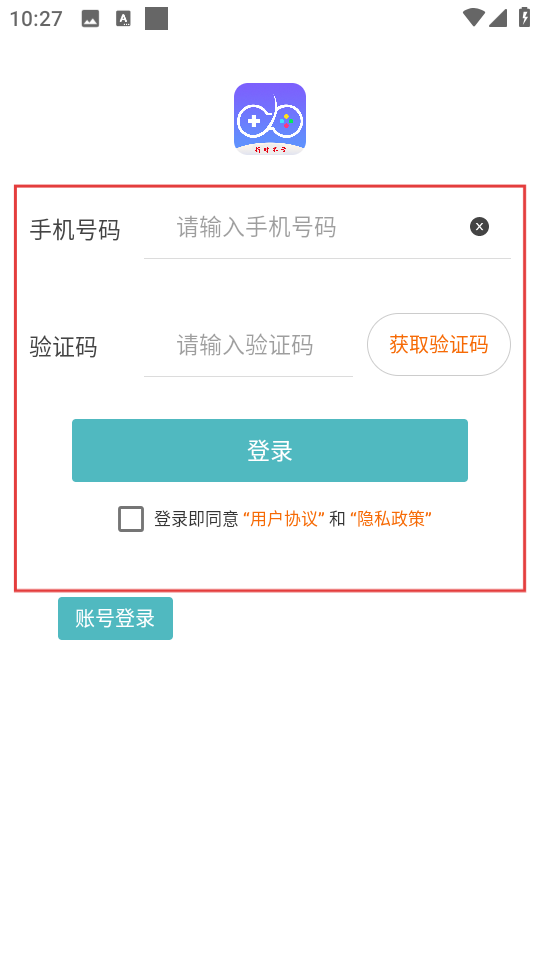The height and width of the screenshot is (960, 540).
Task: Tap the cellular signal strength icon
Action: click(498, 18)
